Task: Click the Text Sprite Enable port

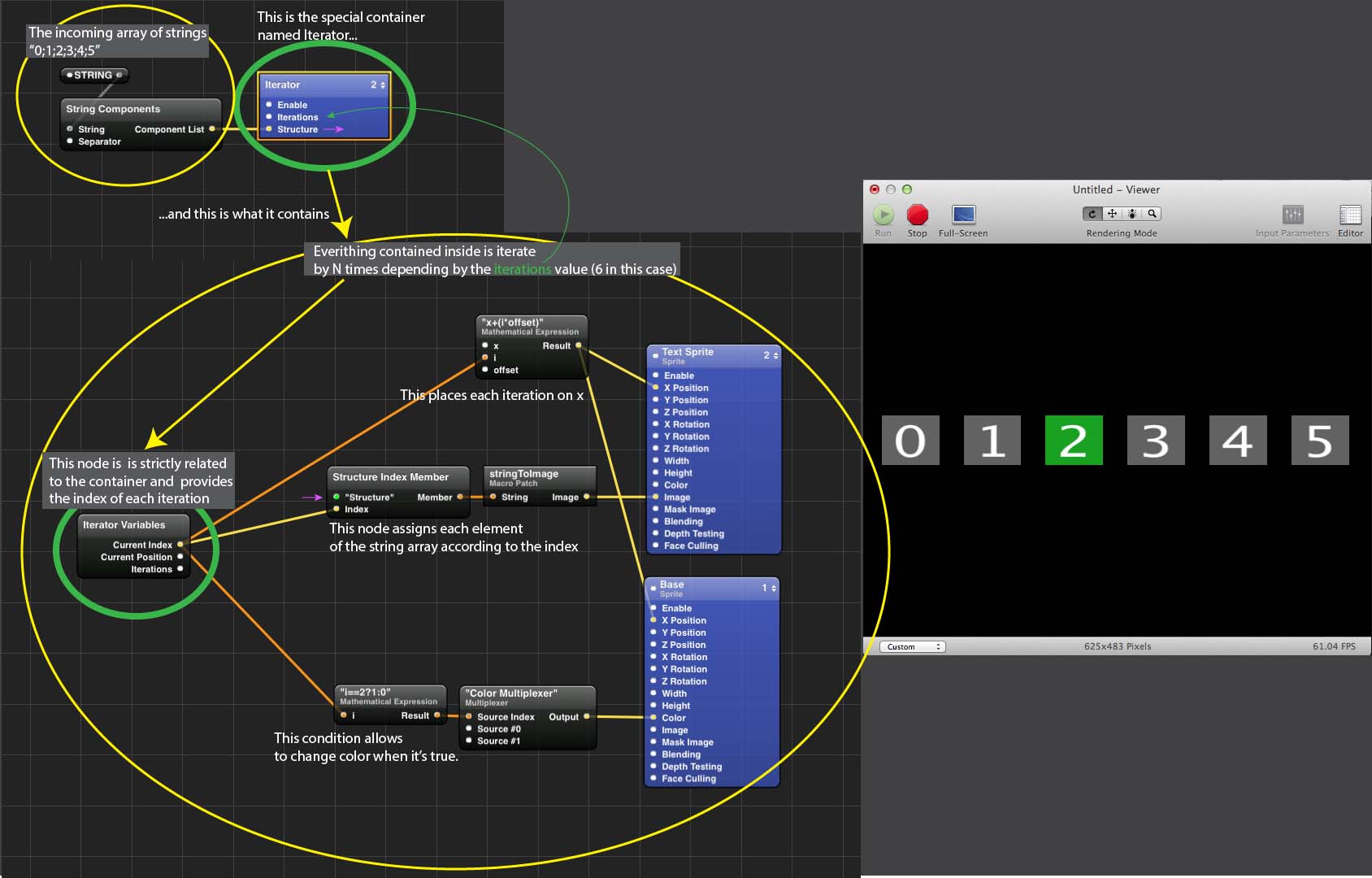Action: 656,376
